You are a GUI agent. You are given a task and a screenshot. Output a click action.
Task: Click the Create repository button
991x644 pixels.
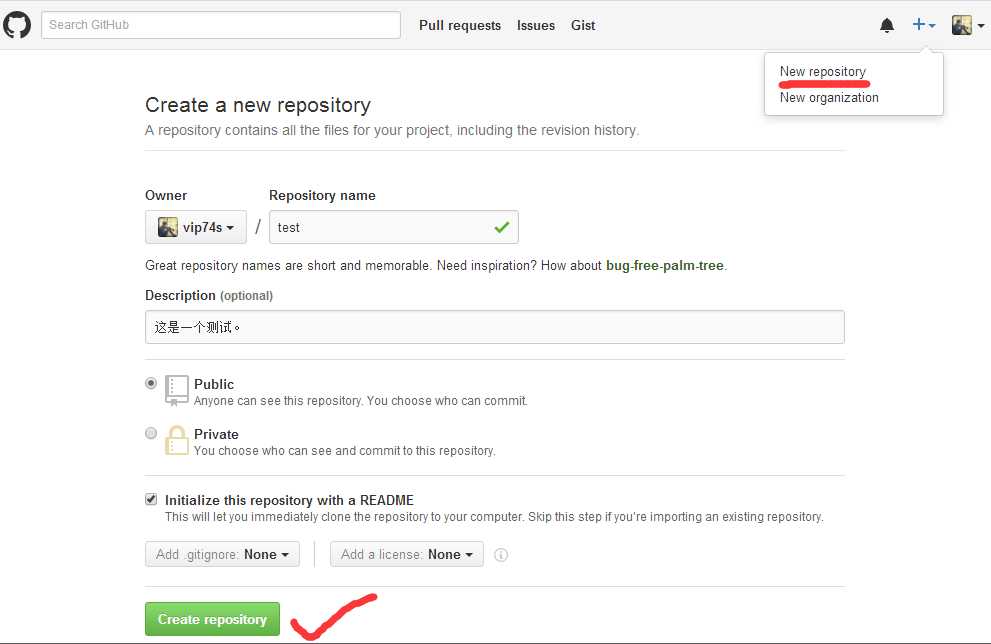(212, 619)
